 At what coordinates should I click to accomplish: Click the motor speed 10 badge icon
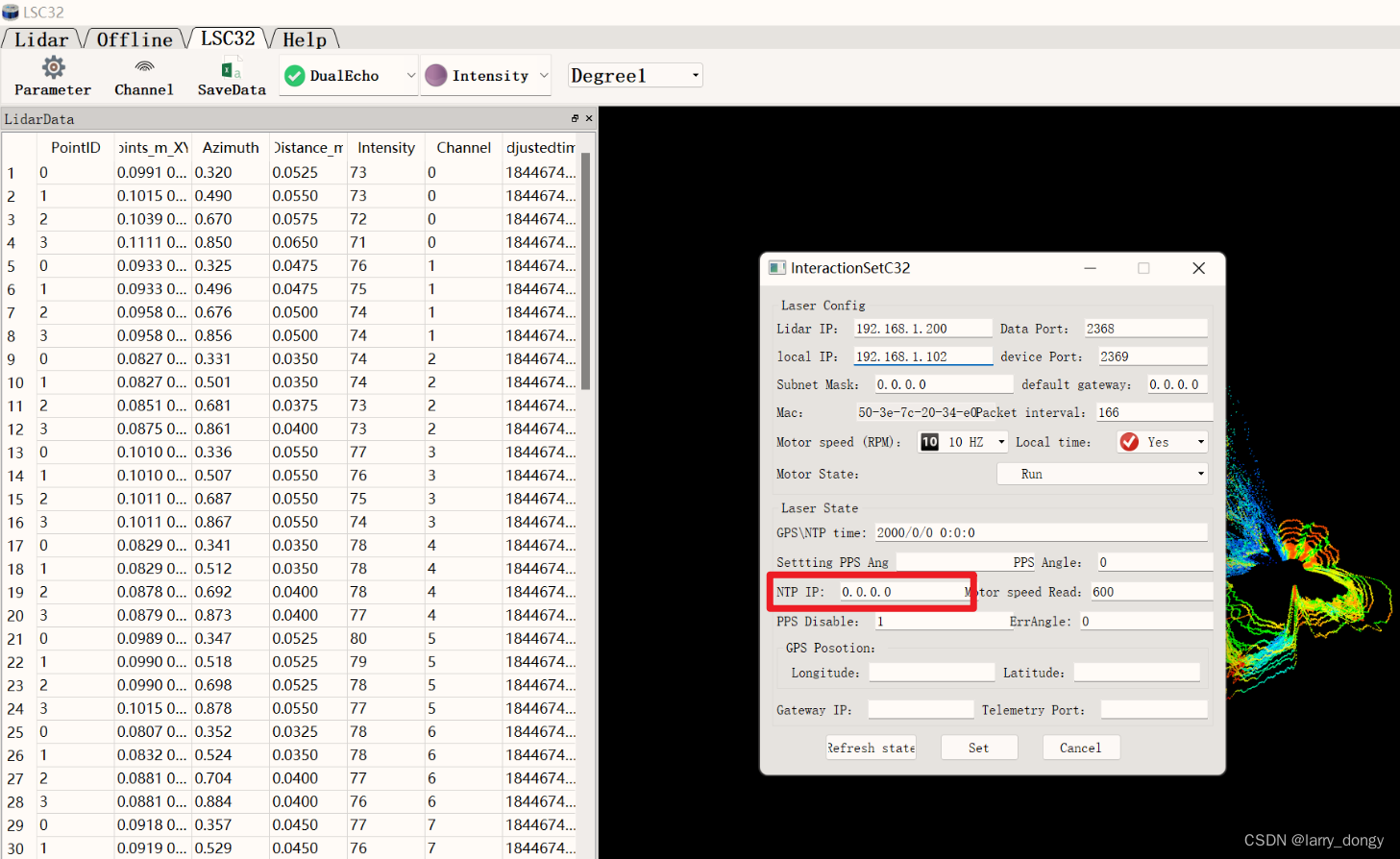click(x=929, y=442)
